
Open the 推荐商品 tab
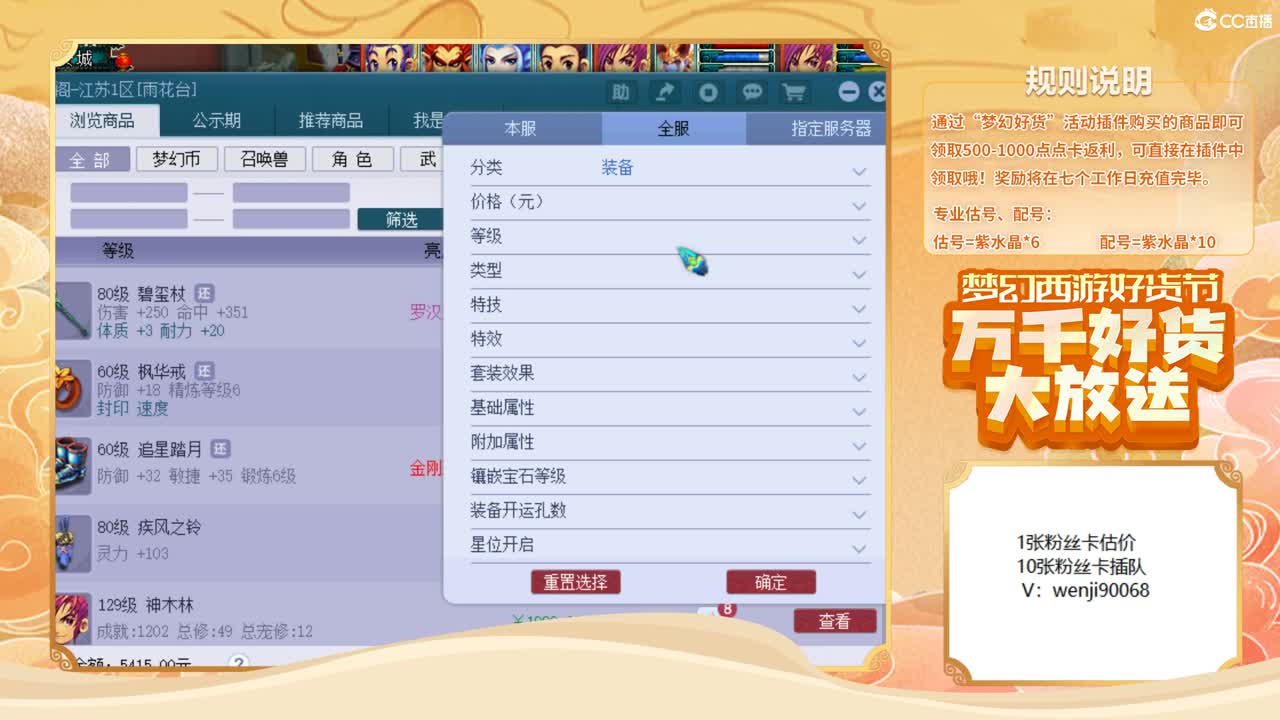pos(331,120)
